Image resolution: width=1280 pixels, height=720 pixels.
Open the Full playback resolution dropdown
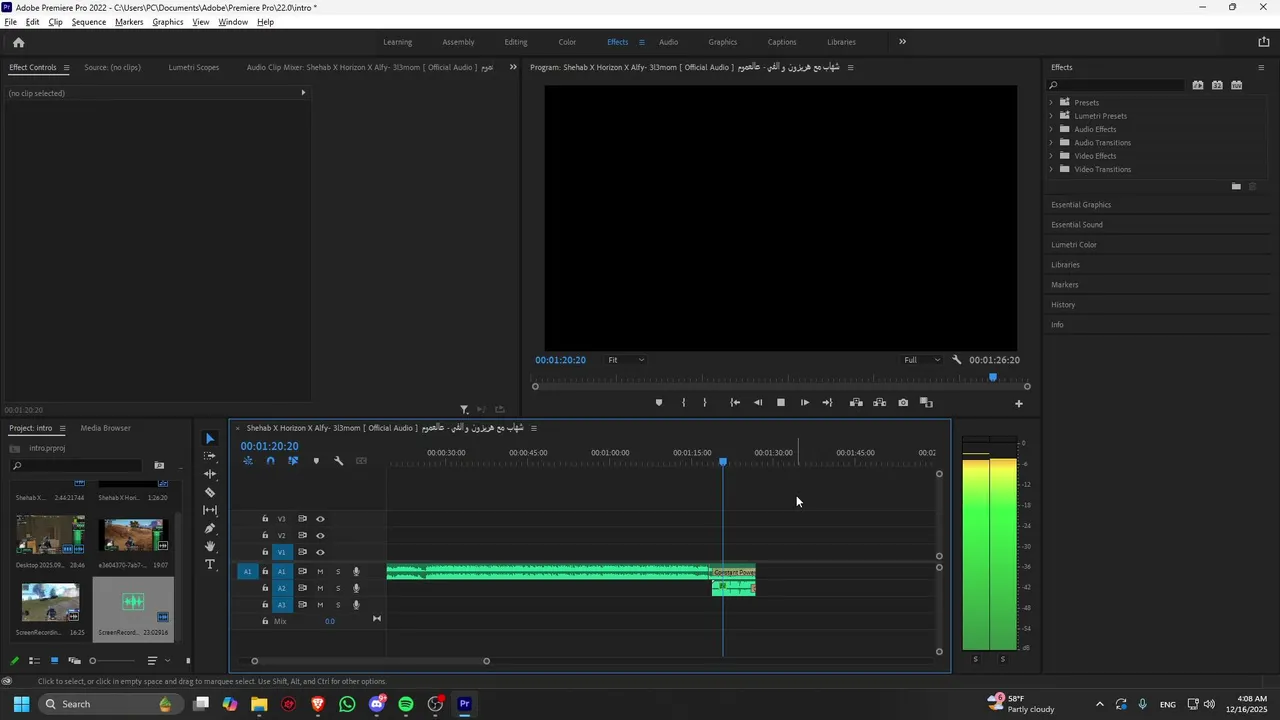922,360
